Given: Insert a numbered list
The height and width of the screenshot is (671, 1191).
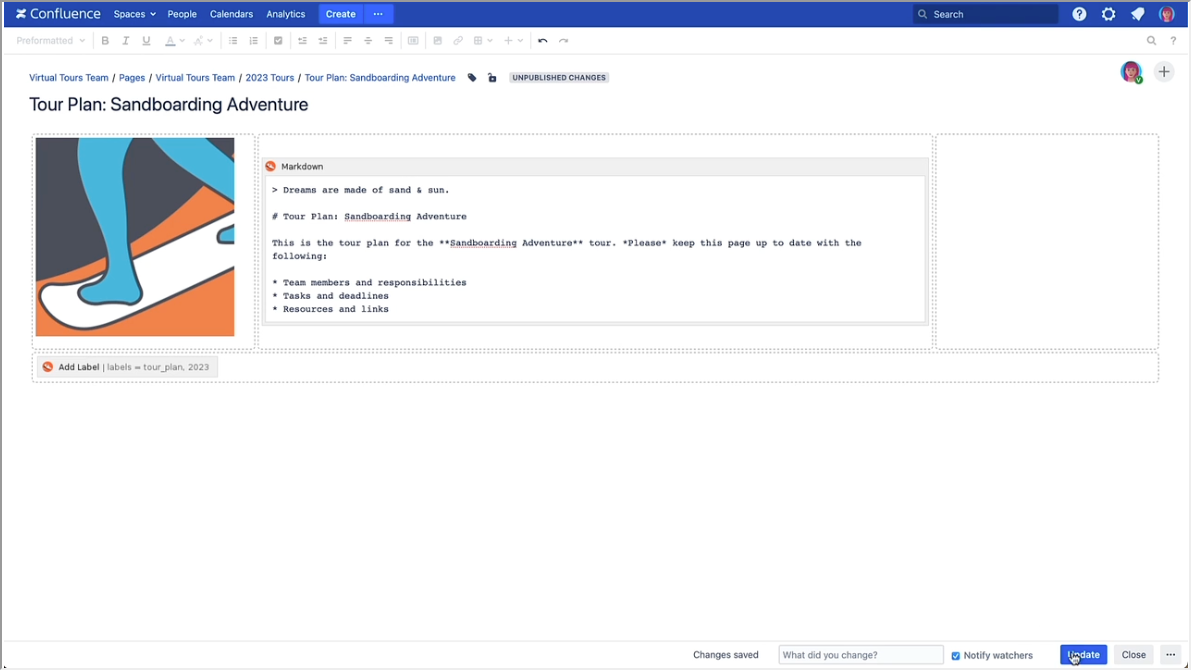Looking at the screenshot, I should click(x=253, y=40).
